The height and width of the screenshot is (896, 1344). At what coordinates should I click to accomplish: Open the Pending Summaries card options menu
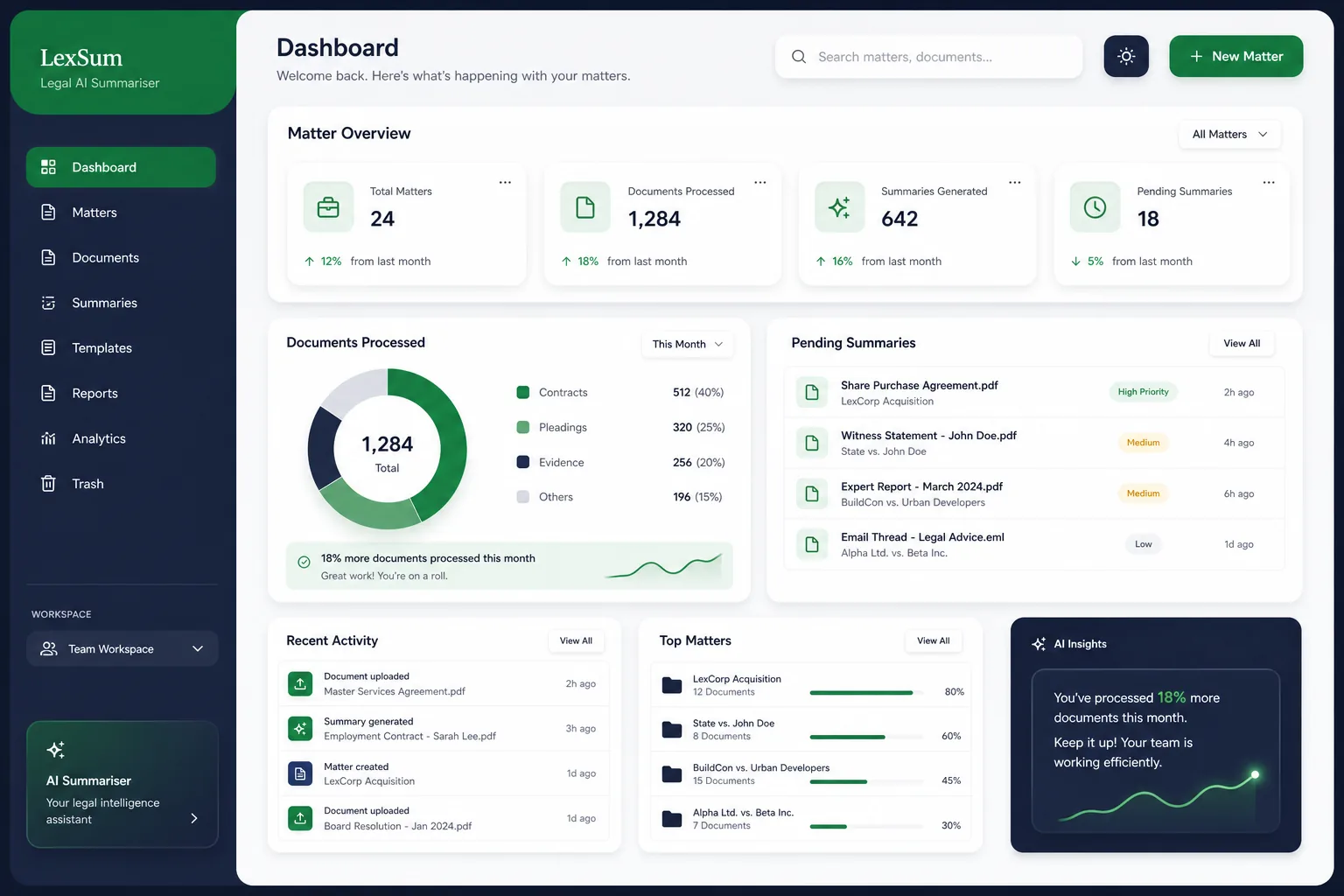[x=1269, y=182]
